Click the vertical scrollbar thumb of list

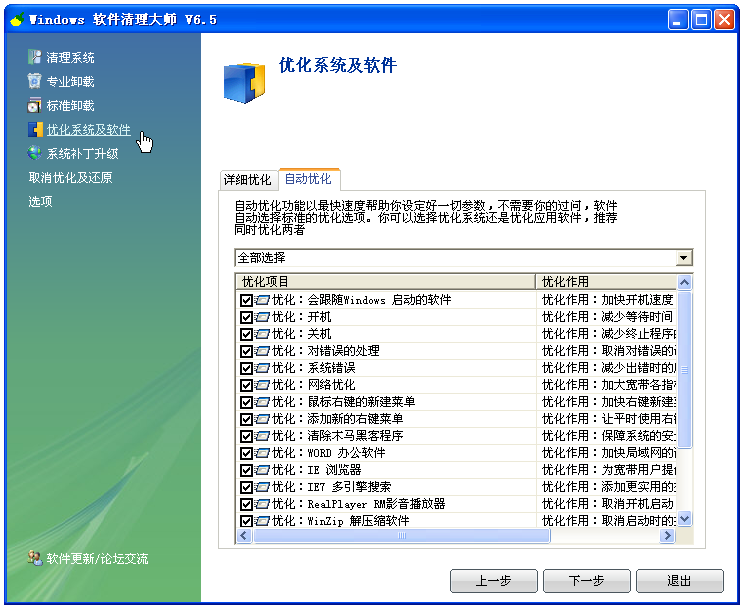click(x=684, y=370)
